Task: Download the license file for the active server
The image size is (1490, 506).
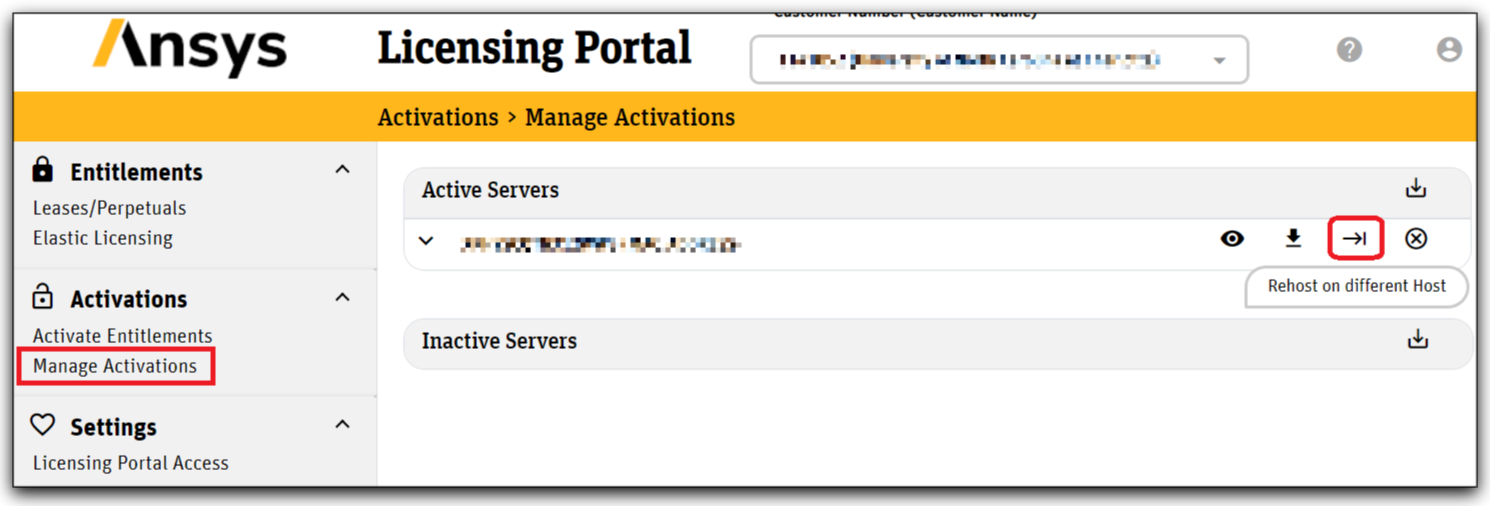Action: coord(1293,238)
